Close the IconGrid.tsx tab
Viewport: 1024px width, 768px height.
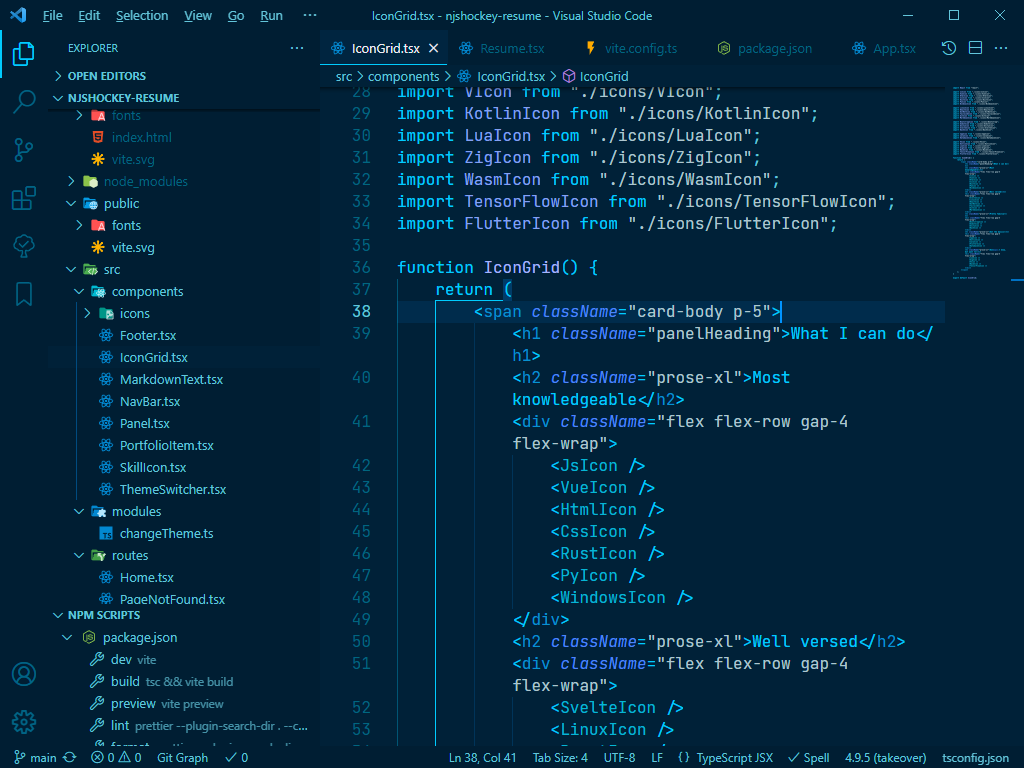pos(434,48)
